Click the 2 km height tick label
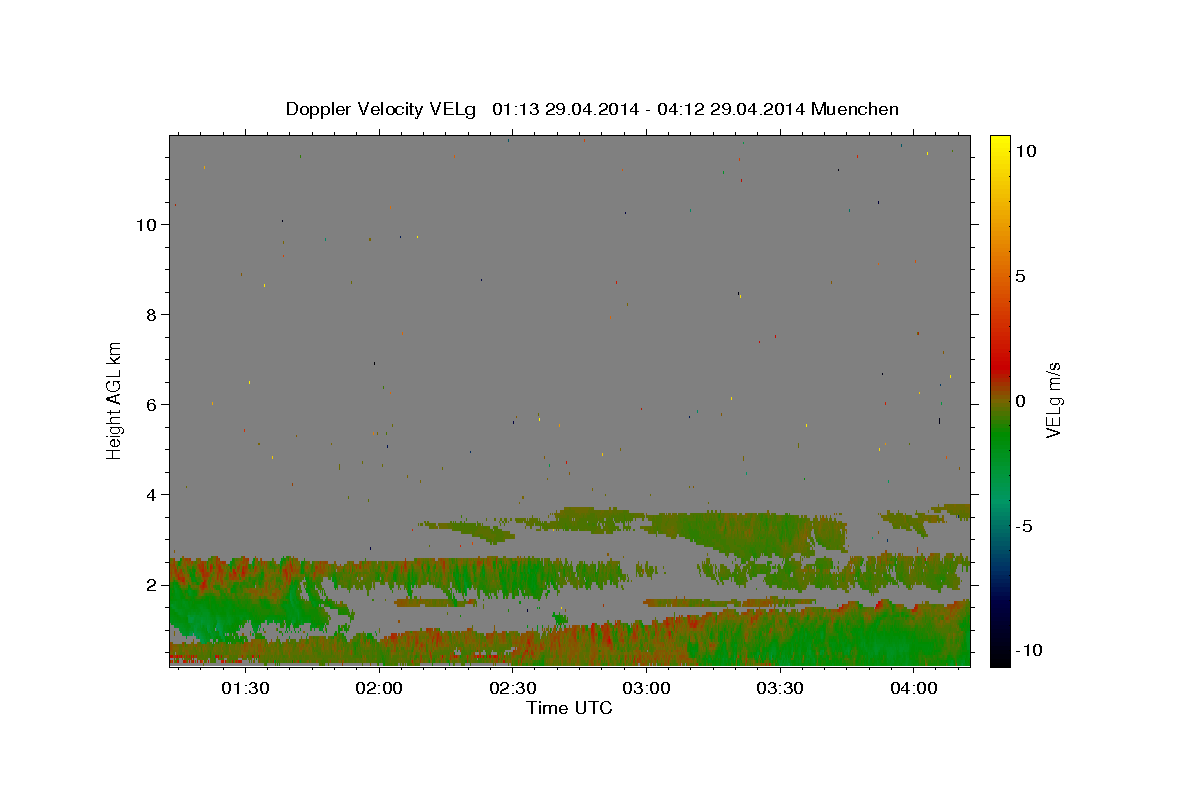 [151, 585]
